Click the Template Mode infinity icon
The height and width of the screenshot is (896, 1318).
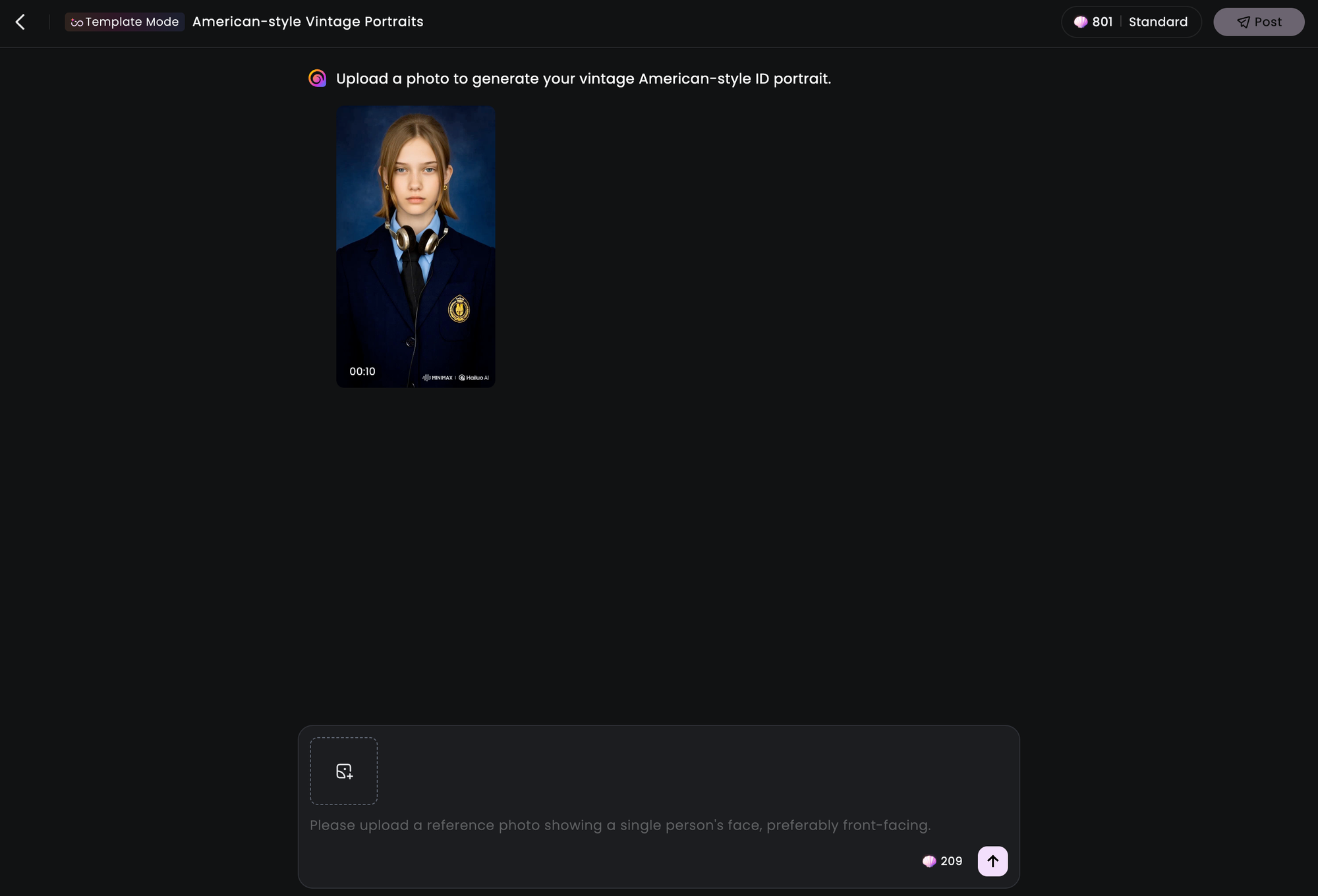coord(76,22)
